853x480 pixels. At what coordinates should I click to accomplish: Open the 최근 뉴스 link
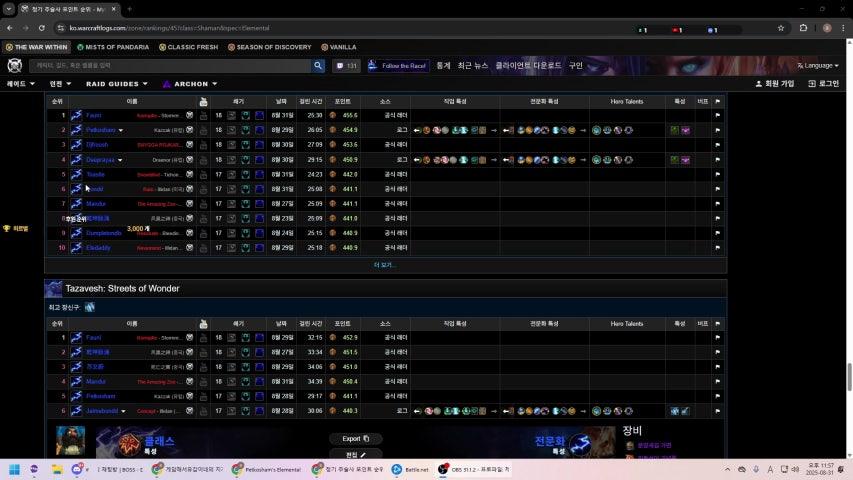point(473,65)
